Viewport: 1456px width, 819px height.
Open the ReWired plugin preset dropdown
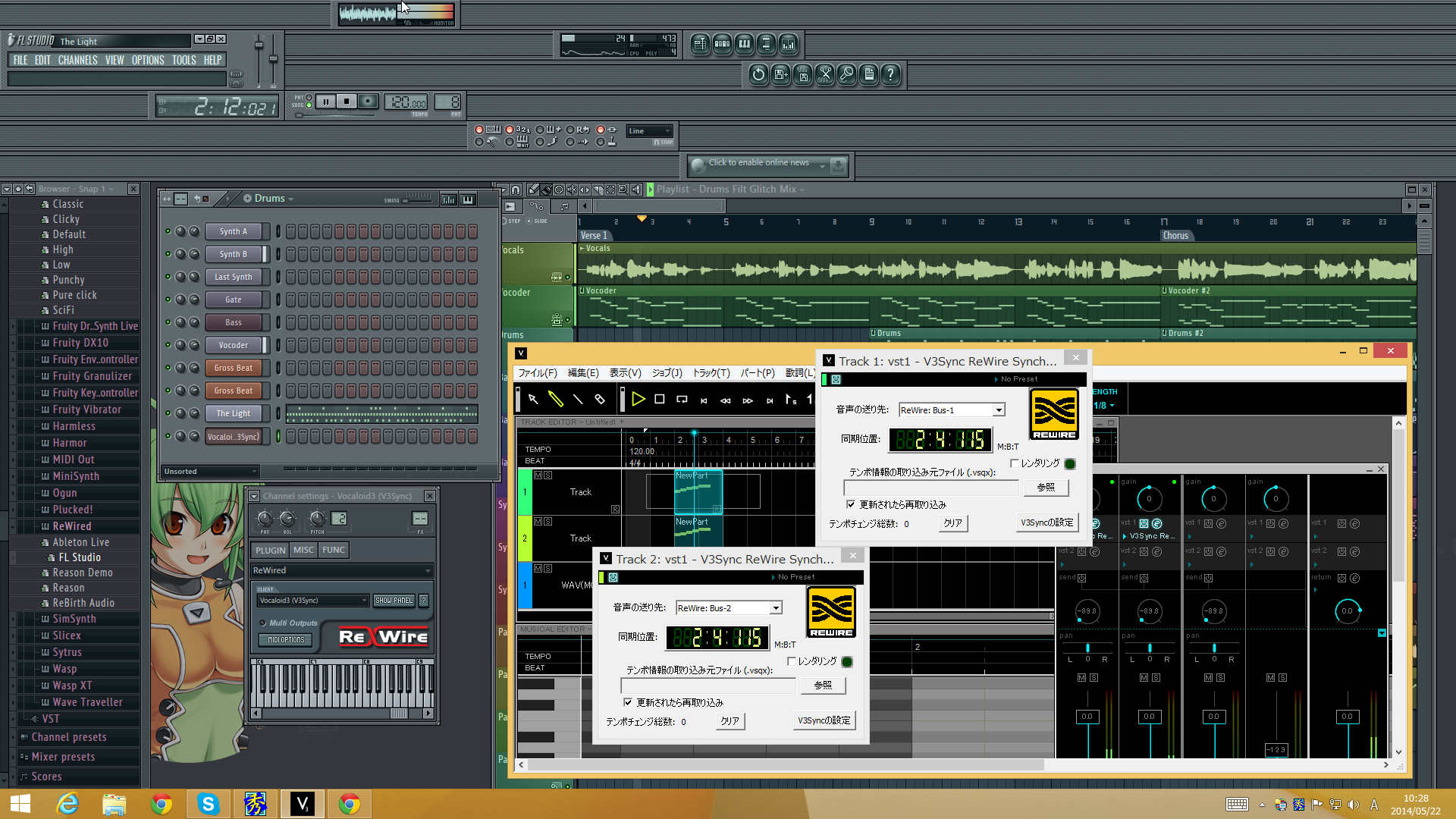pos(341,570)
